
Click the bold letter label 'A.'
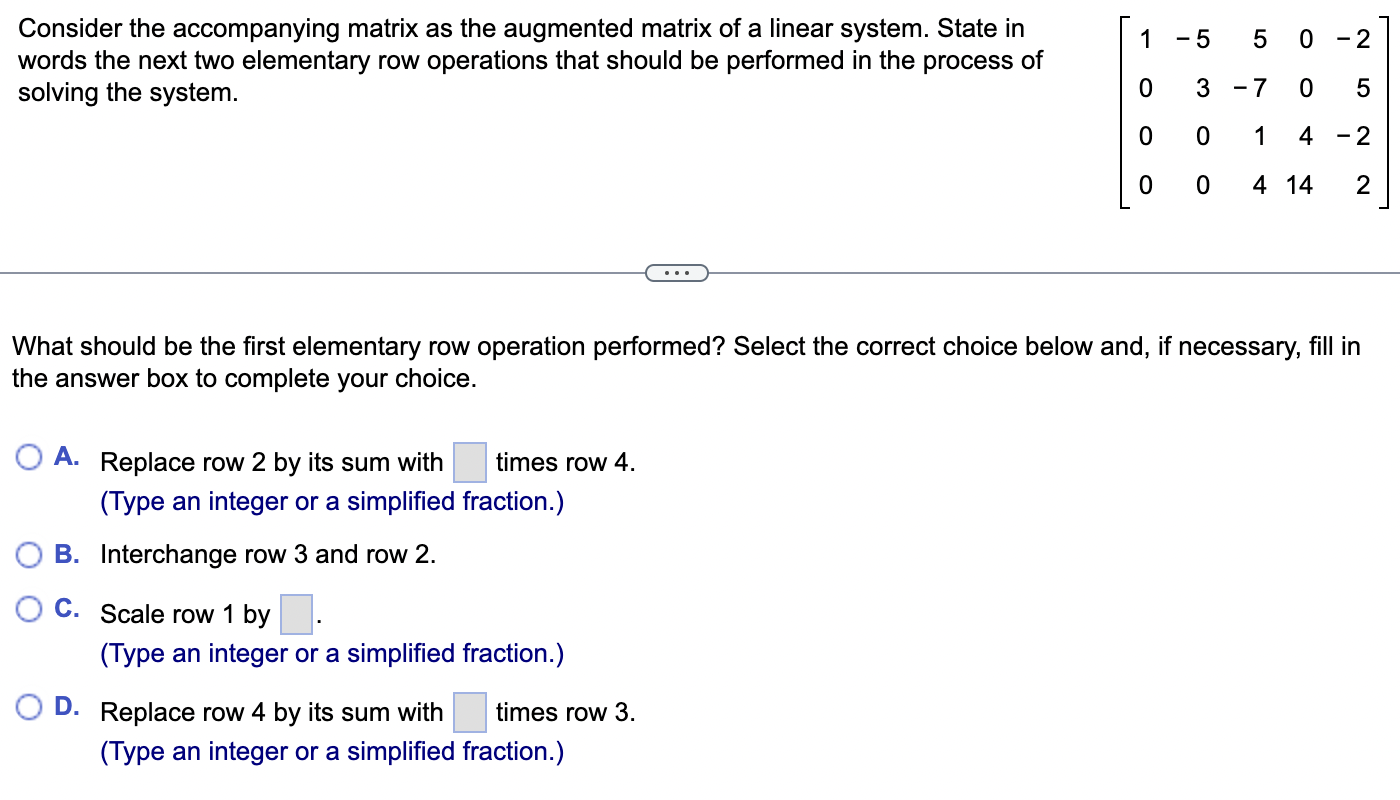66,457
